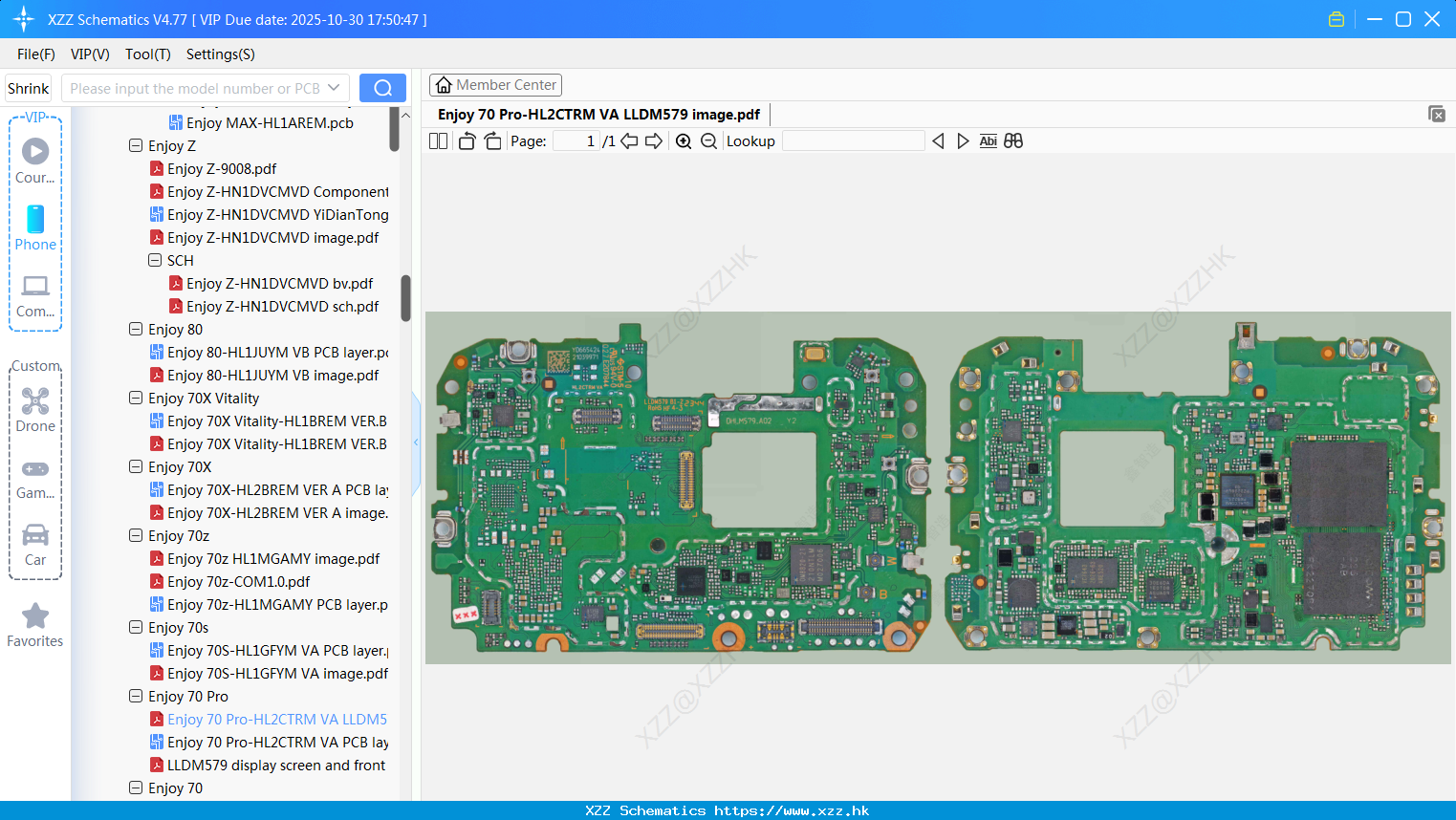1456x820 pixels.
Task: Select the Phone category
Action: tap(35, 227)
